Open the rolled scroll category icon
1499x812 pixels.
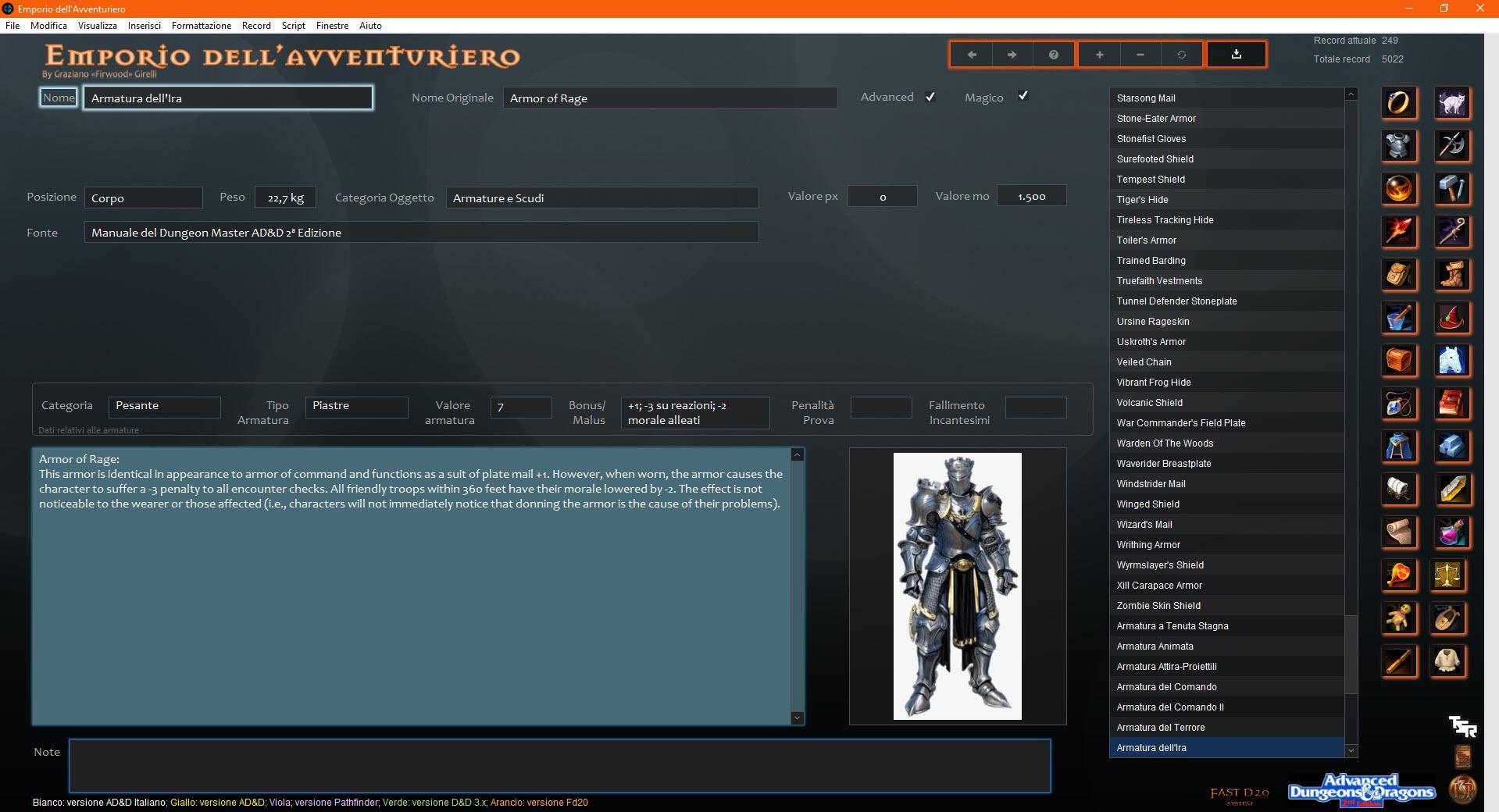pyautogui.click(x=1398, y=532)
